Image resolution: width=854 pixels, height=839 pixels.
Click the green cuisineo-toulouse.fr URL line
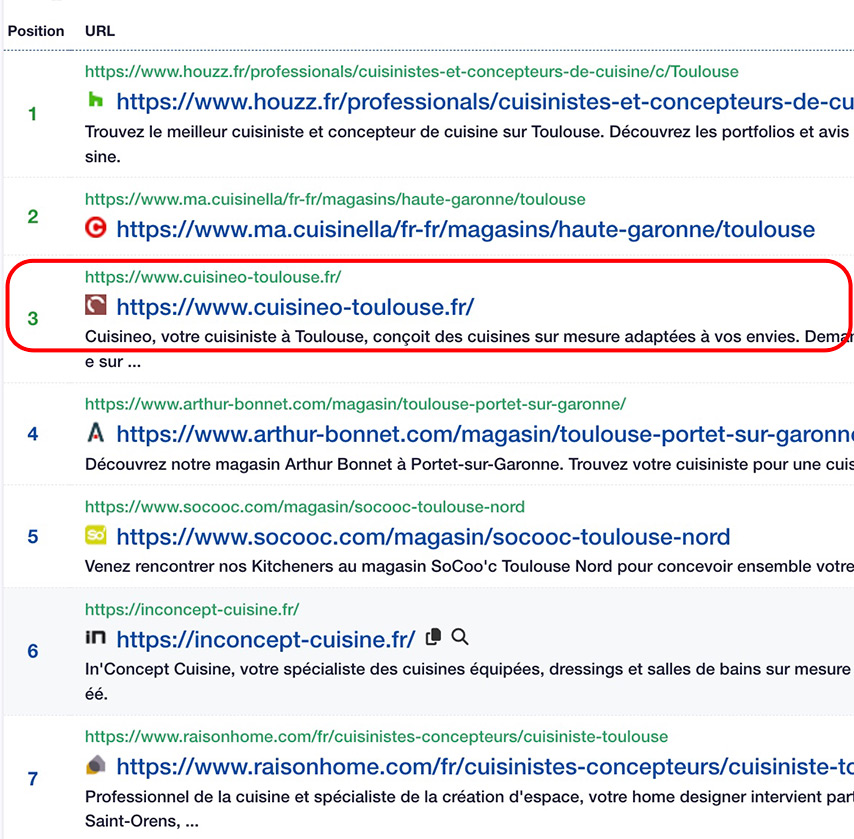tap(213, 277)
